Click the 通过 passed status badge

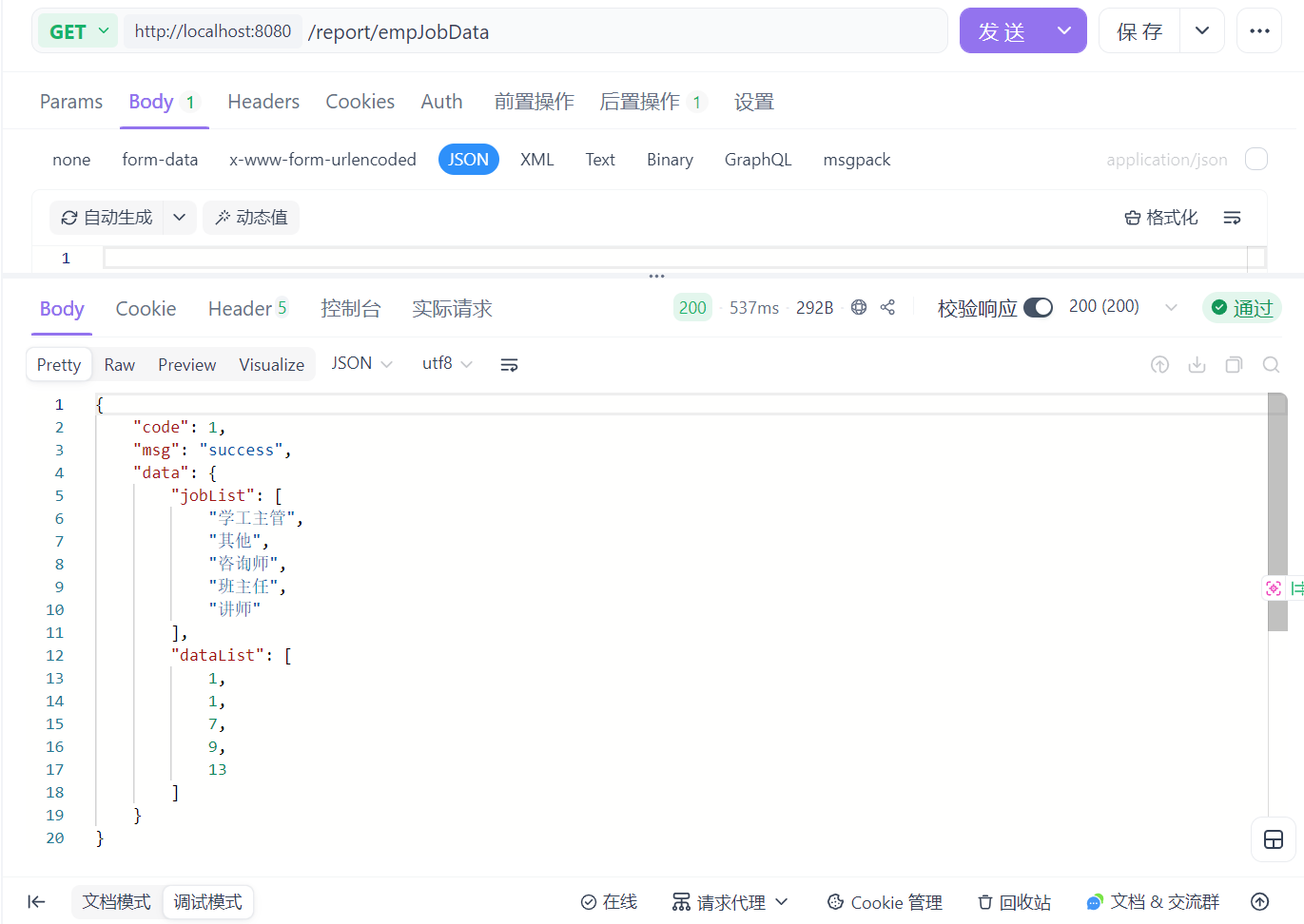[1242, 308]
